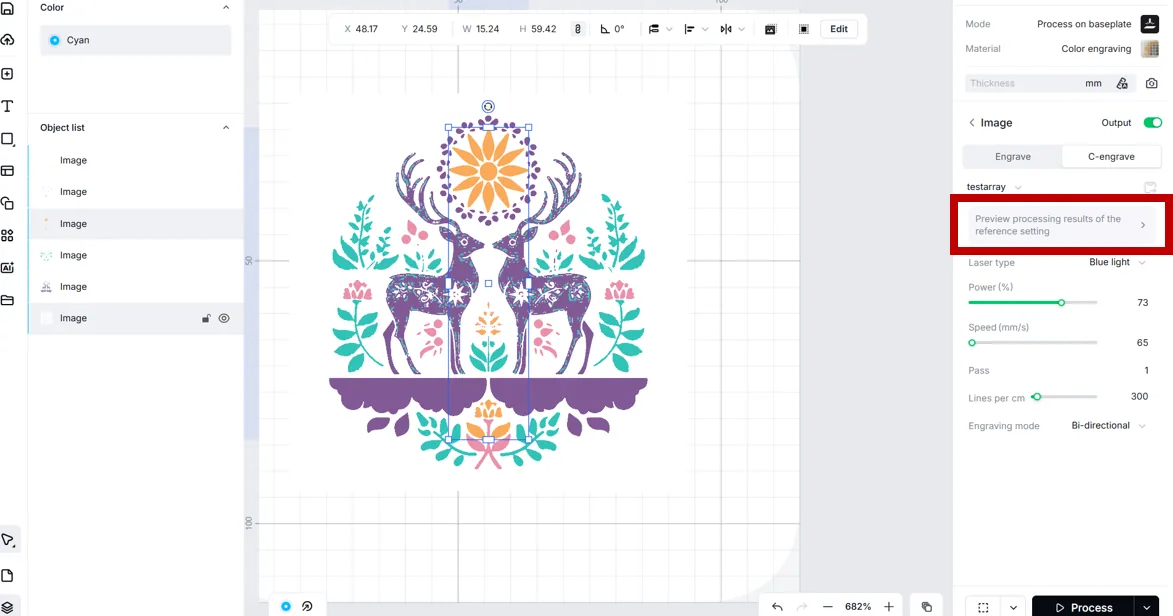
Task: Open the apps grid tool
Action: (x=7, y=236)
